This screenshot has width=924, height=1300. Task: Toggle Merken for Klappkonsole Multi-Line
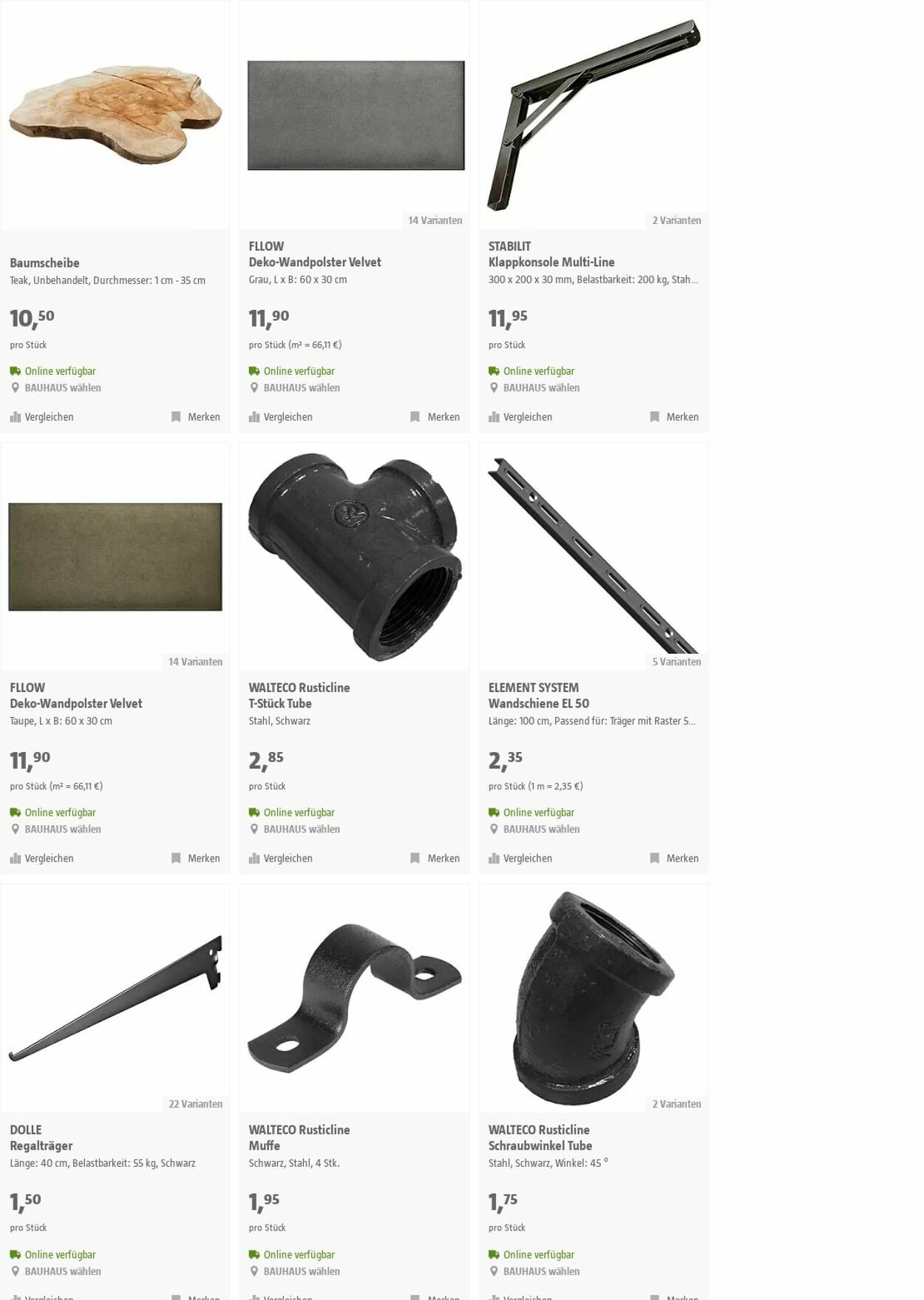click(674, 417)
